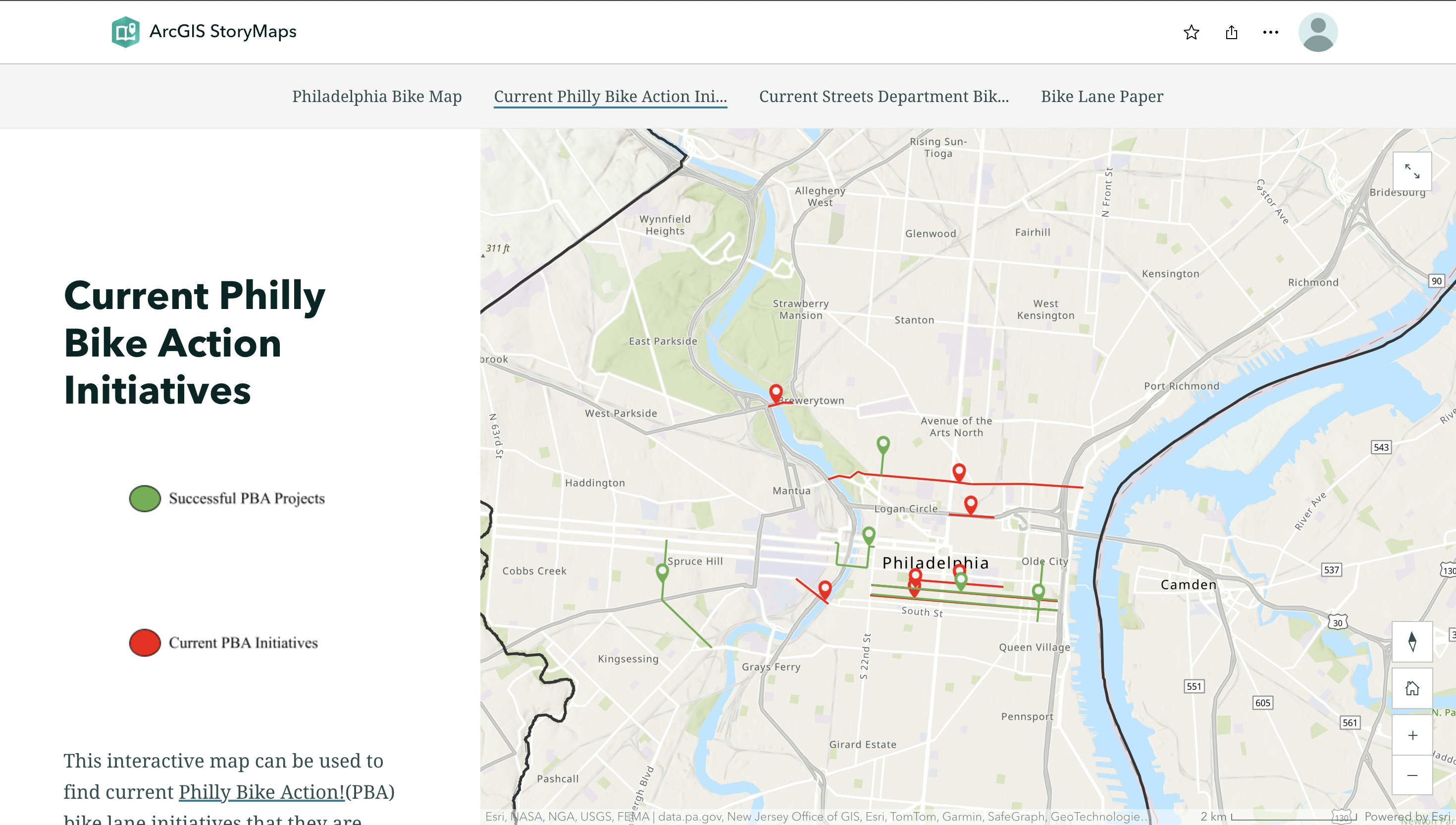Open the three-dot more options menu
The height and width of the screenshot is (825, 1456).
(1270, 32)
